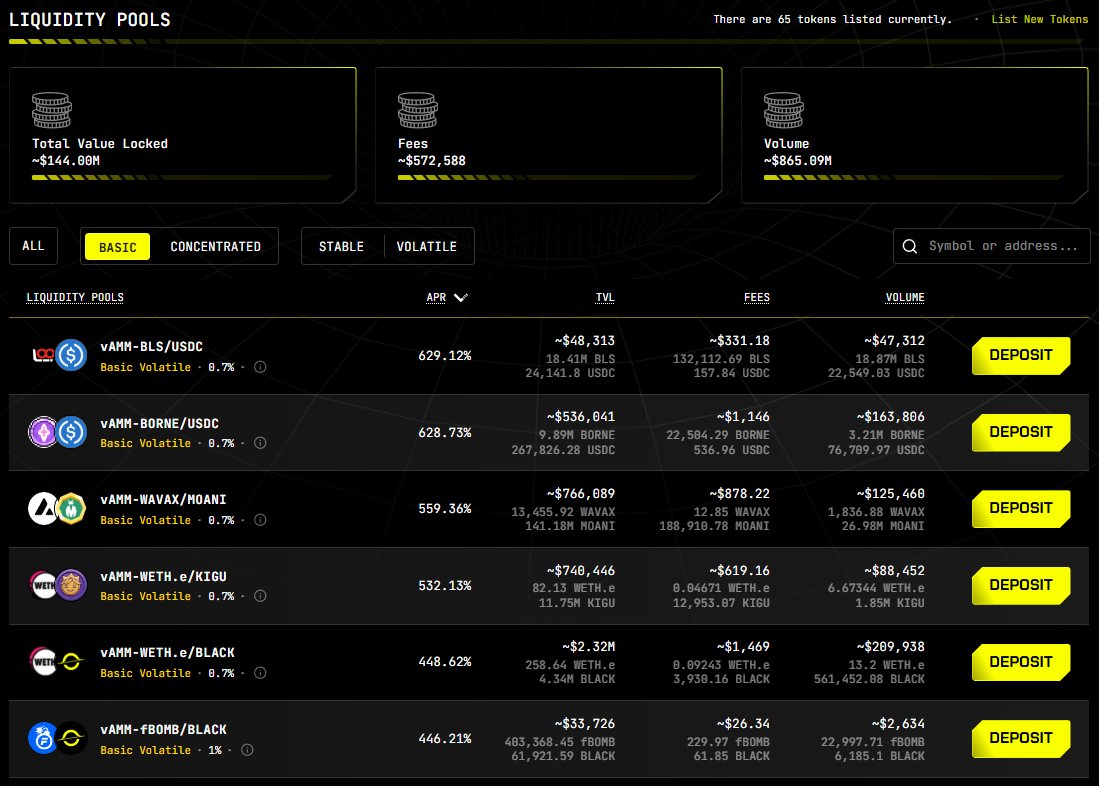
Task: Click the info icon on vAMM-BORNE/USDC row
Action: [260, 443]
